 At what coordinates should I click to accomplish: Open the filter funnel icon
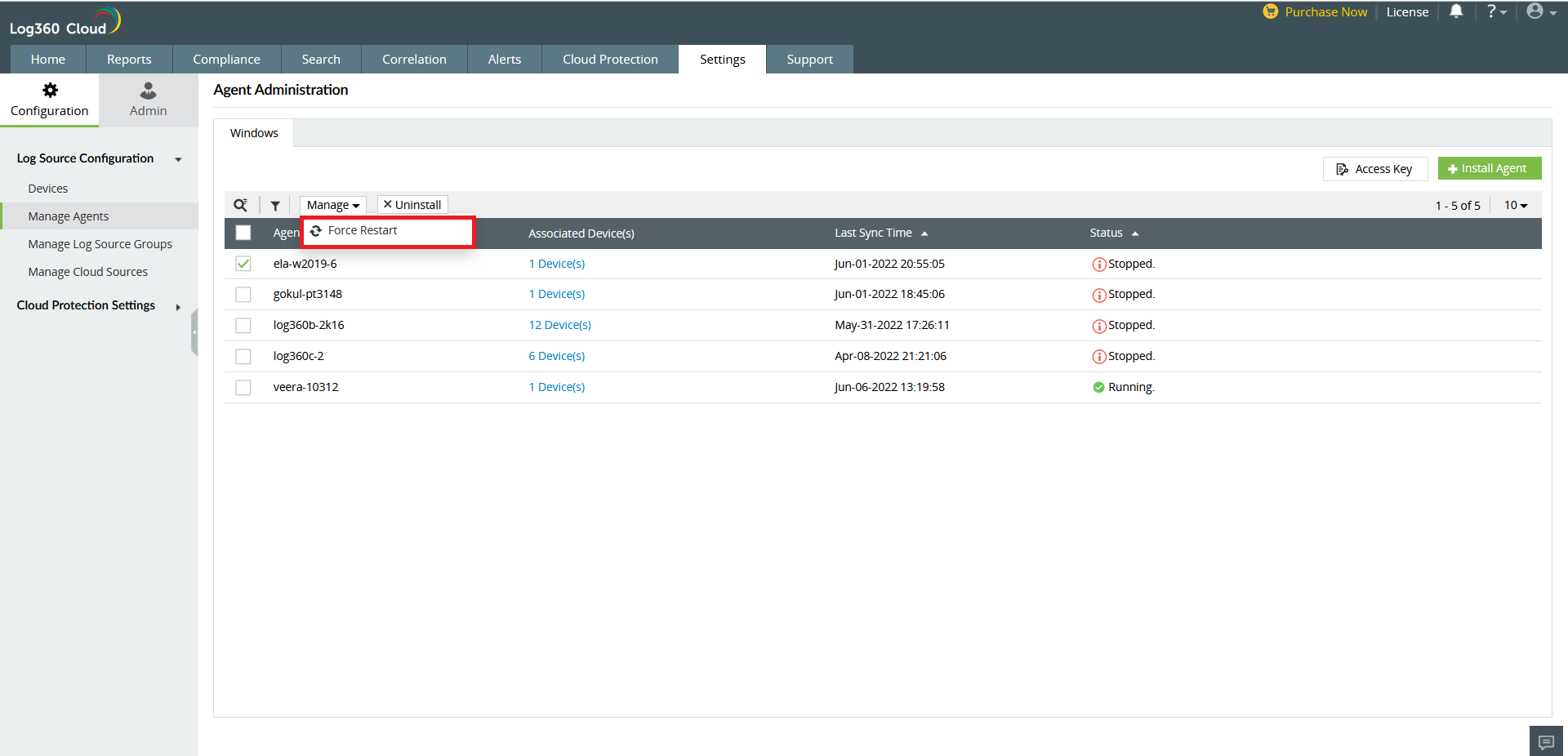tap(275, 206)
